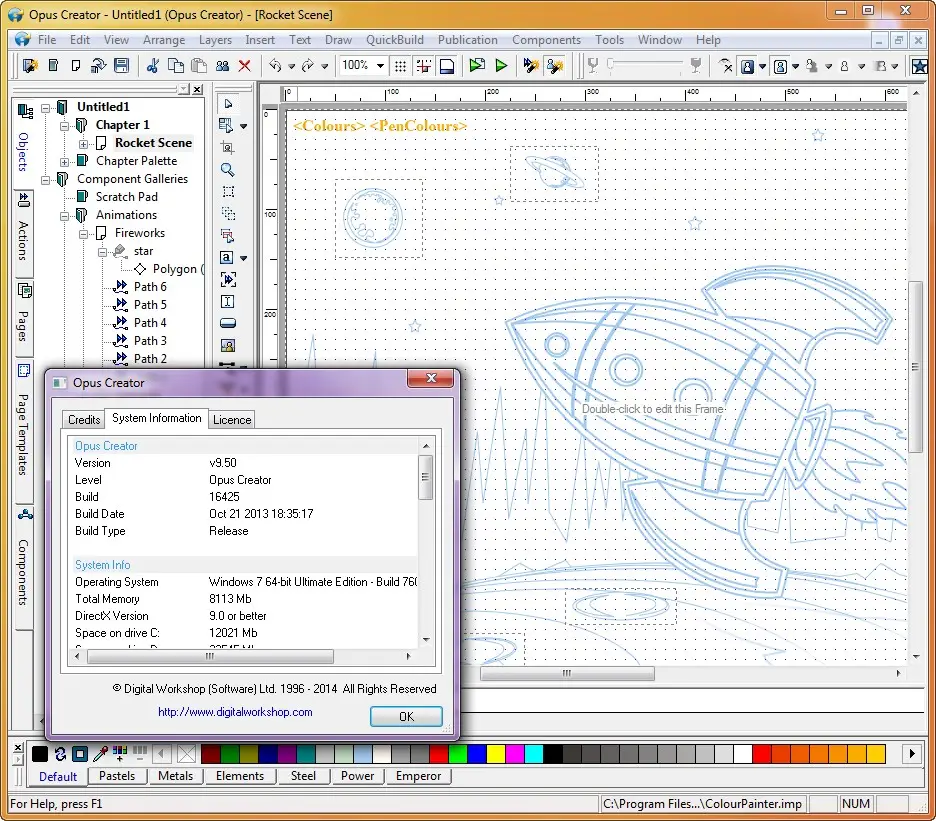
Task: Click OK in the Opus Creator dialog
Action: click(x=406, y=717)
